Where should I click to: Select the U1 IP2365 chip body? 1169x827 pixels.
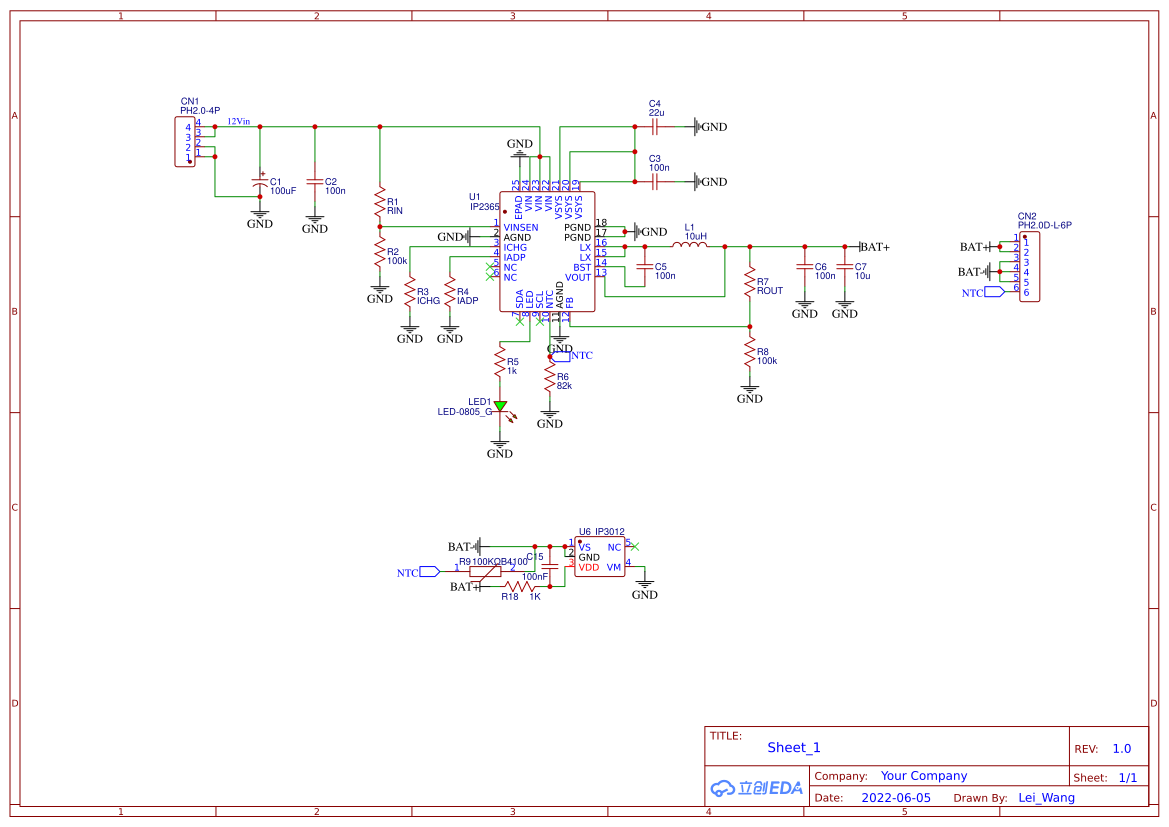[547, 251]
